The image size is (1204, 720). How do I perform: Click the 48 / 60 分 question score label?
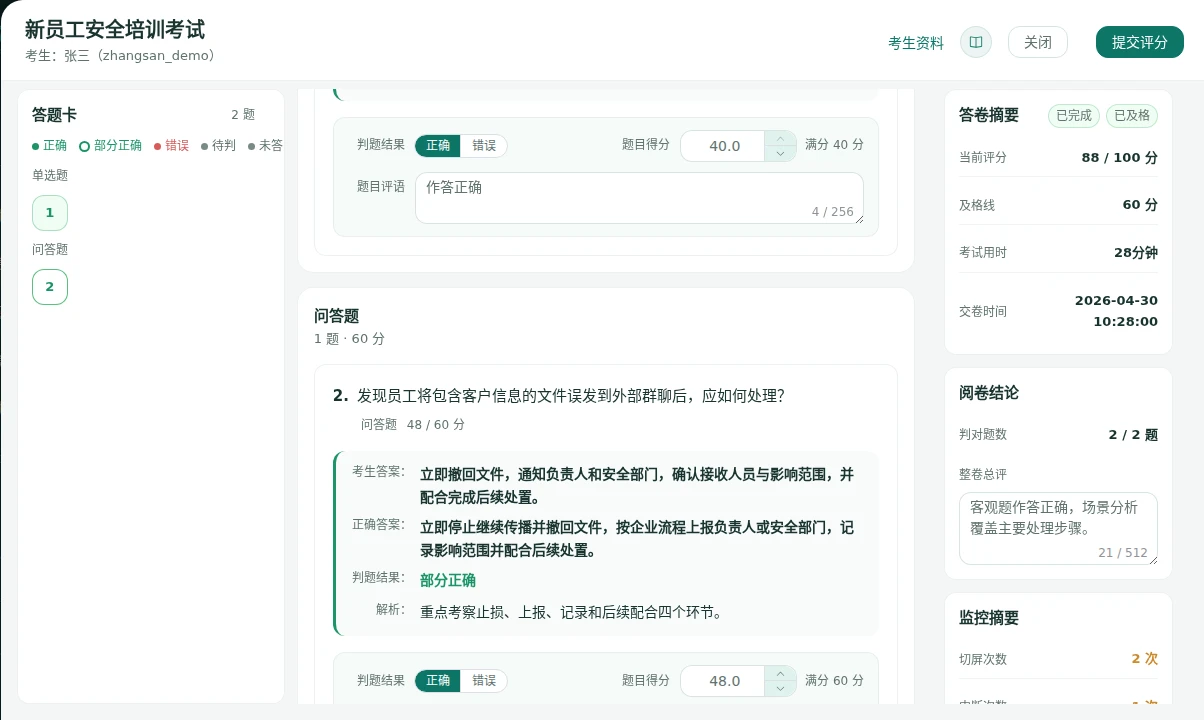click(x=436, y=425)
